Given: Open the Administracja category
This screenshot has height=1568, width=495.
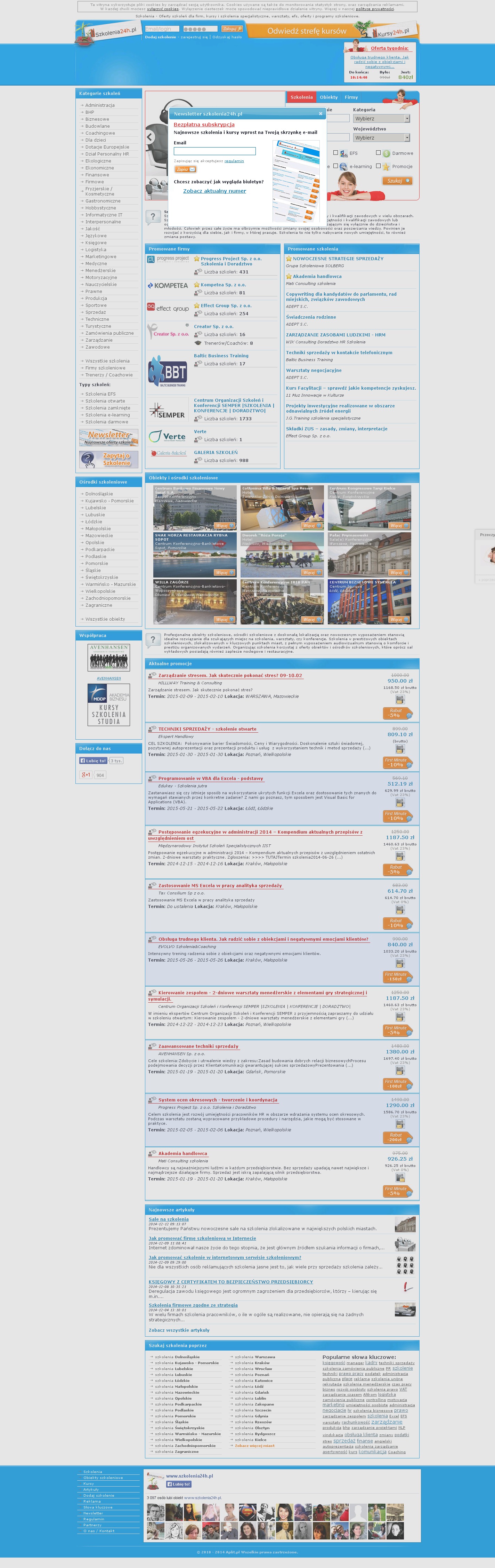Looking at the screenshot, I should [100, 105].
